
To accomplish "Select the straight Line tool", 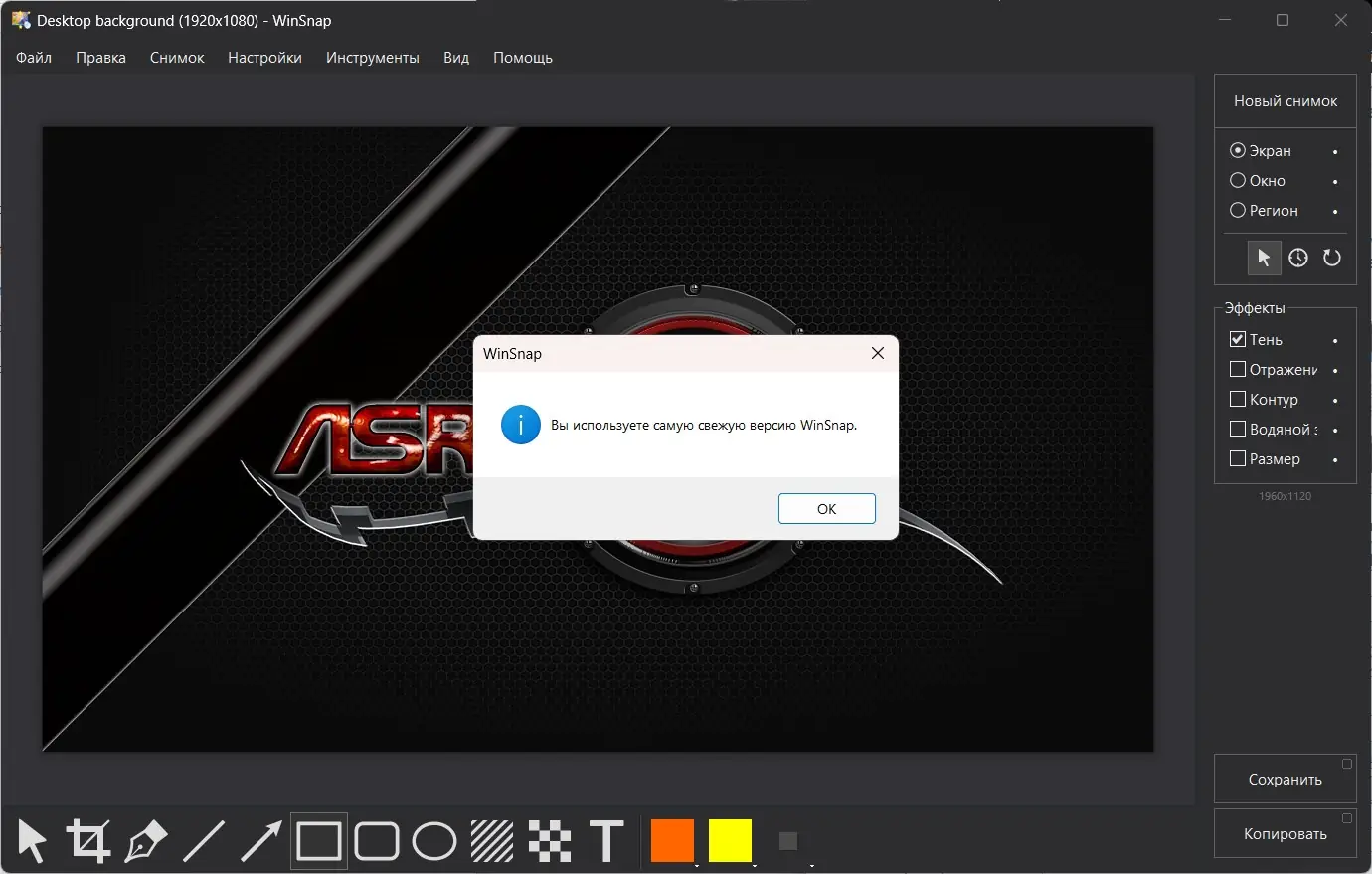I will click(204, 841).
